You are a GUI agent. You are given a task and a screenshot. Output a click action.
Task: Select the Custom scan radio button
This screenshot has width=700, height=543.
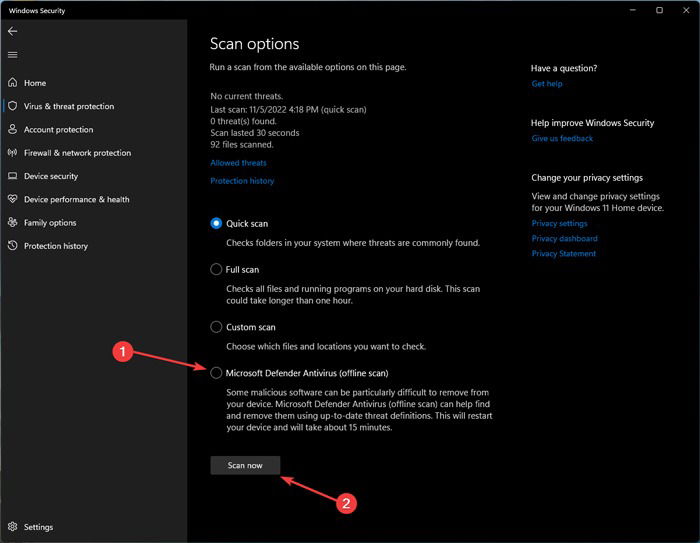click(216, 327)
